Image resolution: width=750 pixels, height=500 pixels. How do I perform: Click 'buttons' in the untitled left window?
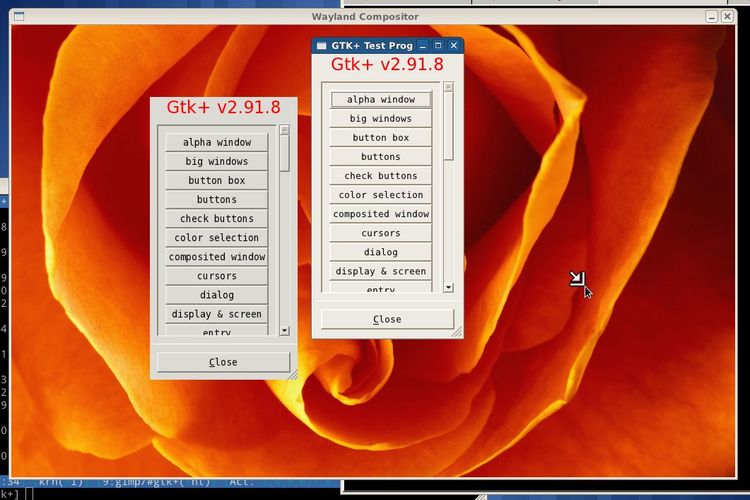[x=217, y=200]
